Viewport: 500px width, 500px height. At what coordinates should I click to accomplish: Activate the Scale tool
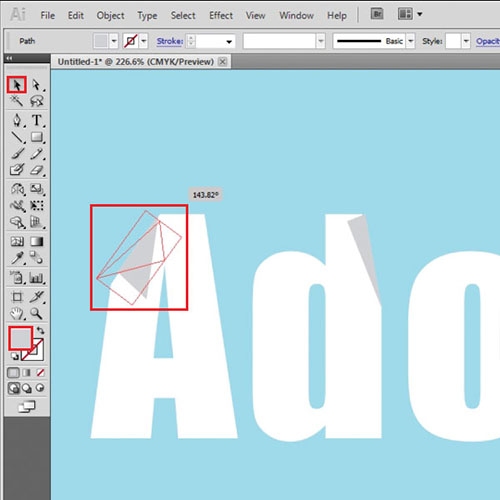coord(37,189)
